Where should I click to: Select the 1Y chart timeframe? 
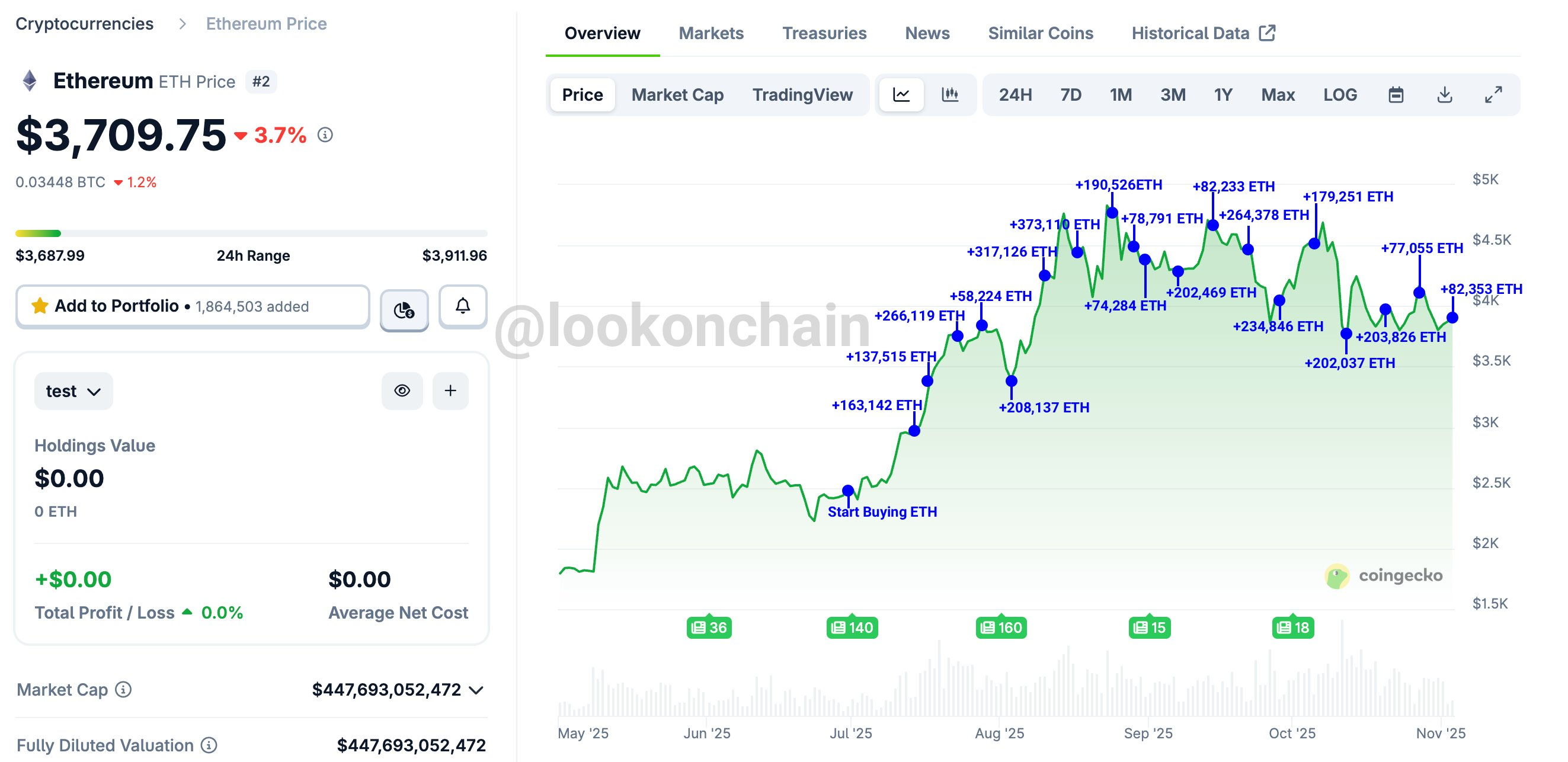click(1224, 94)
